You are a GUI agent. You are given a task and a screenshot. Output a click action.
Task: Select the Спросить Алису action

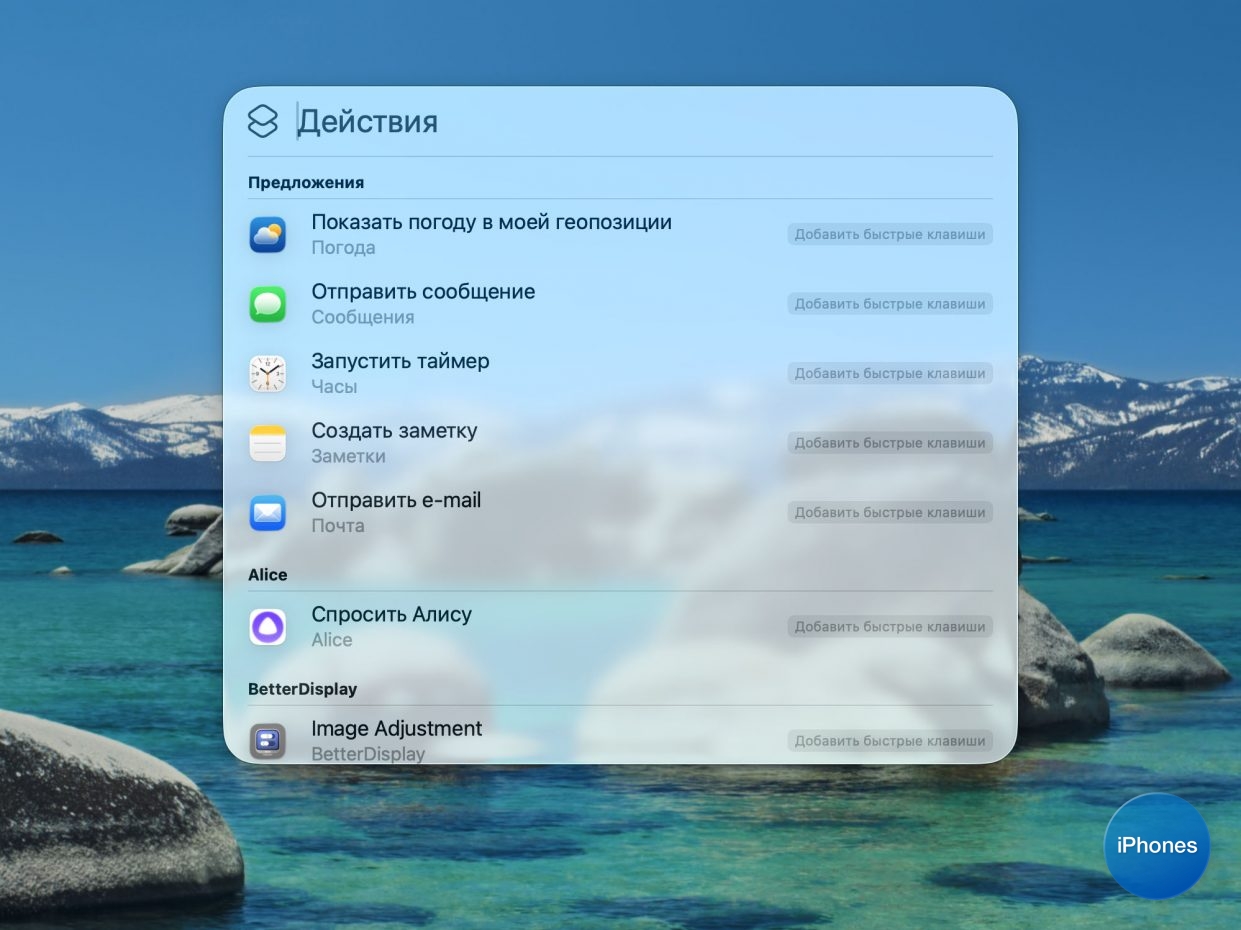pos(391,614)
